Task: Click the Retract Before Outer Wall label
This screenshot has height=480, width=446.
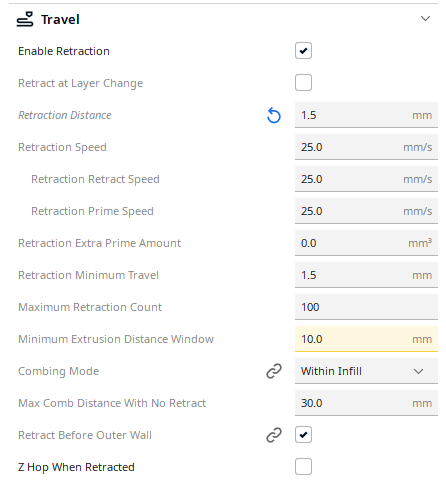Action: (85, 435)
